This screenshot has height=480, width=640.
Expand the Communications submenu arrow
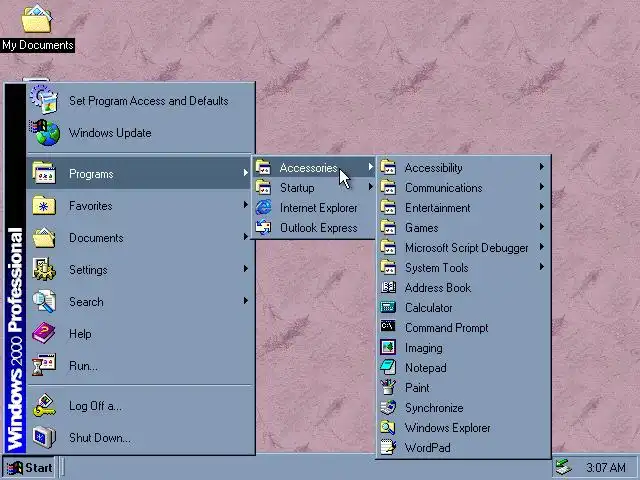[542, 187]
